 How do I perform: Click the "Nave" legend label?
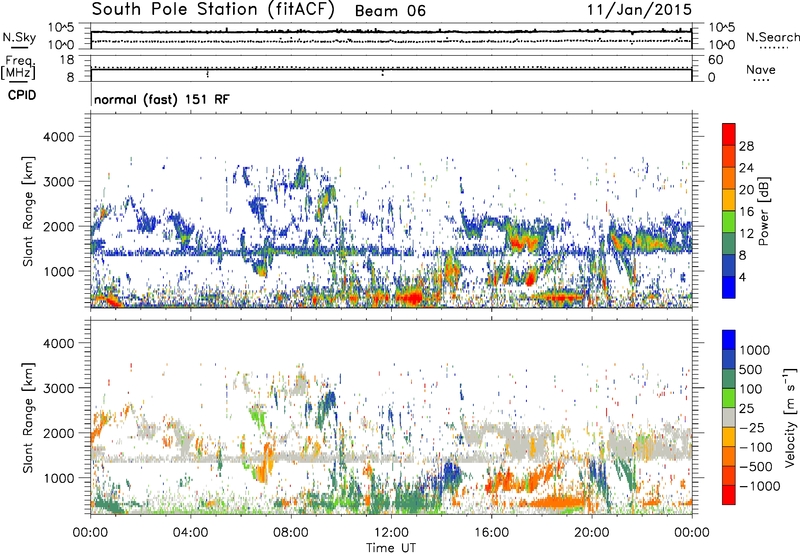tap(761, 69)
